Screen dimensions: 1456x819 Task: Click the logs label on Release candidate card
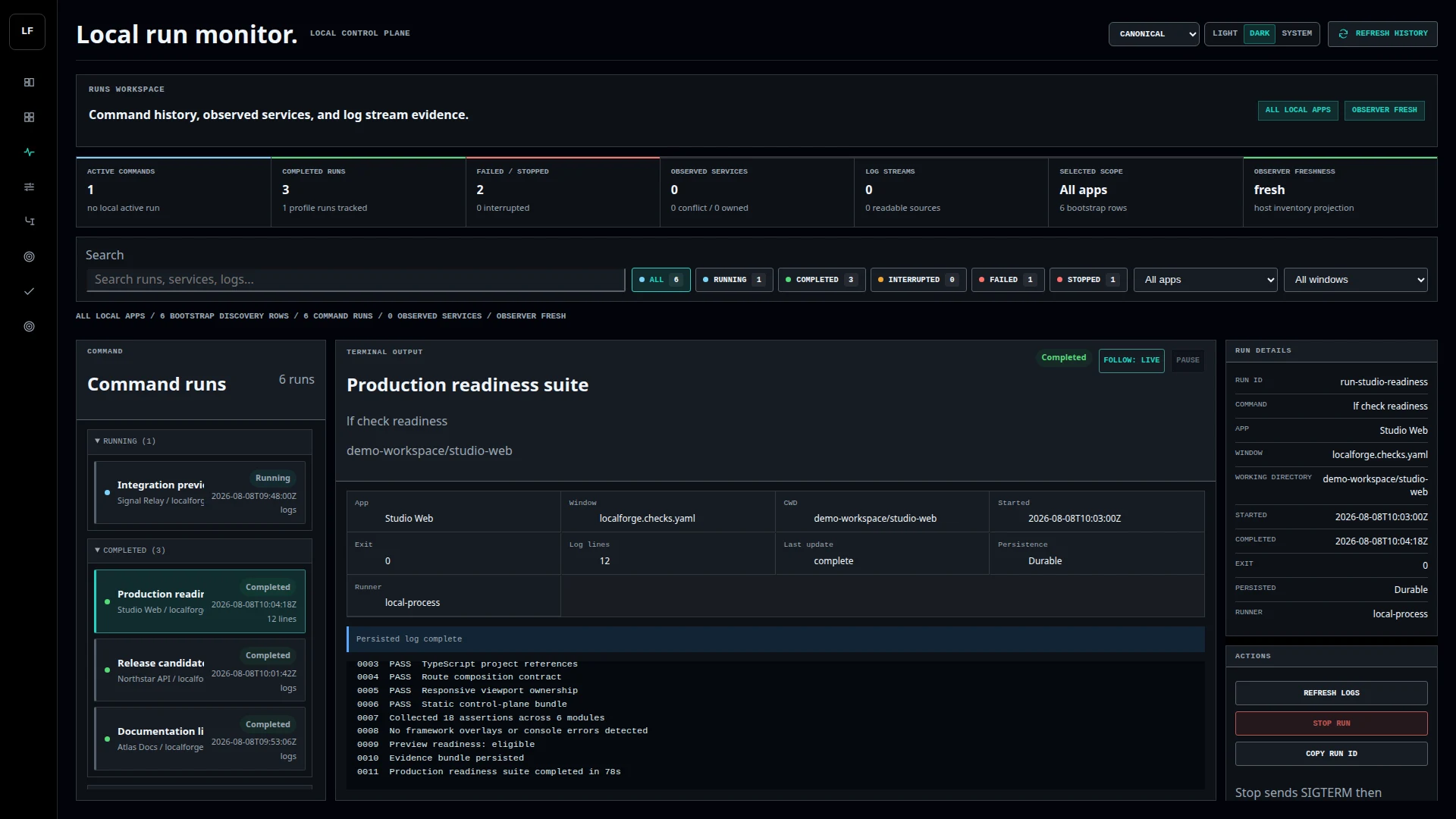coord(288,689)
